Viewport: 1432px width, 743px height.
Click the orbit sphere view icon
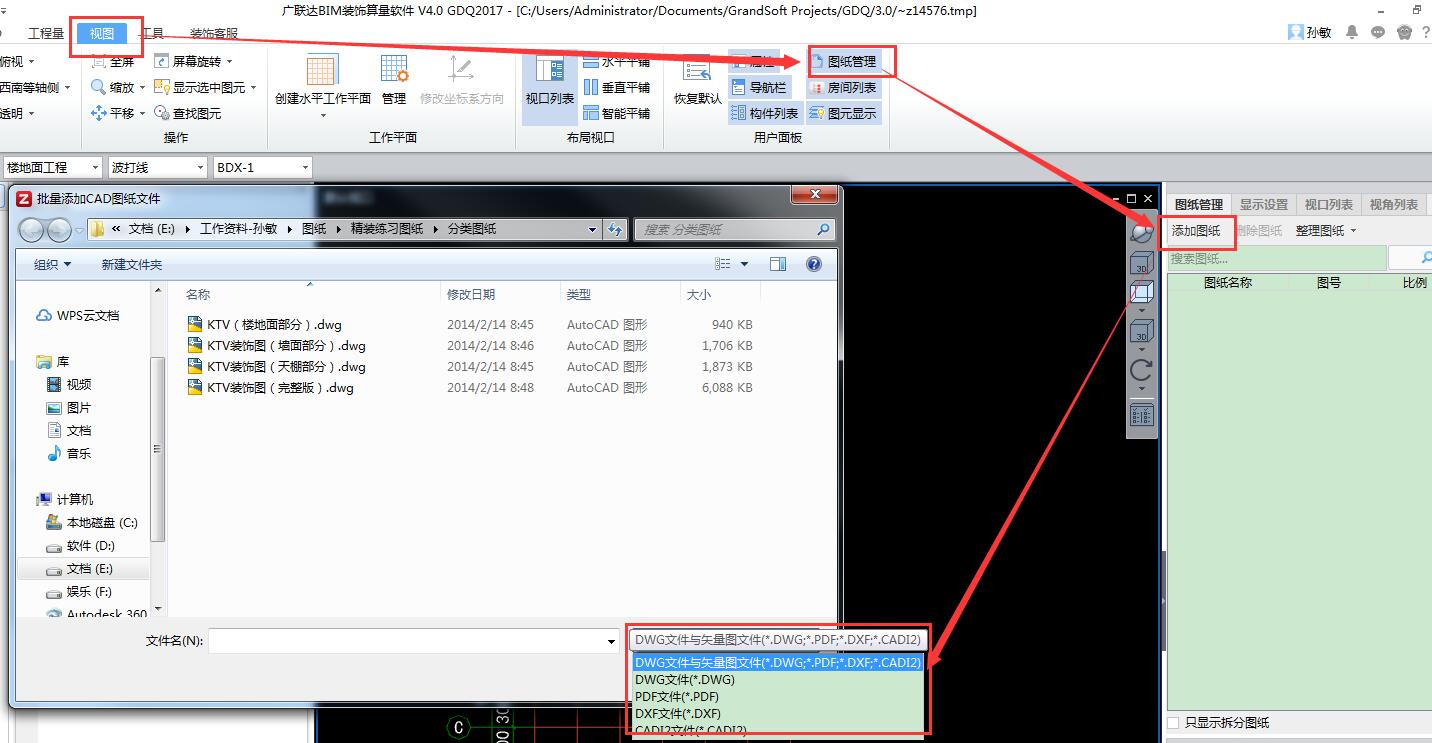[1142, 233]
